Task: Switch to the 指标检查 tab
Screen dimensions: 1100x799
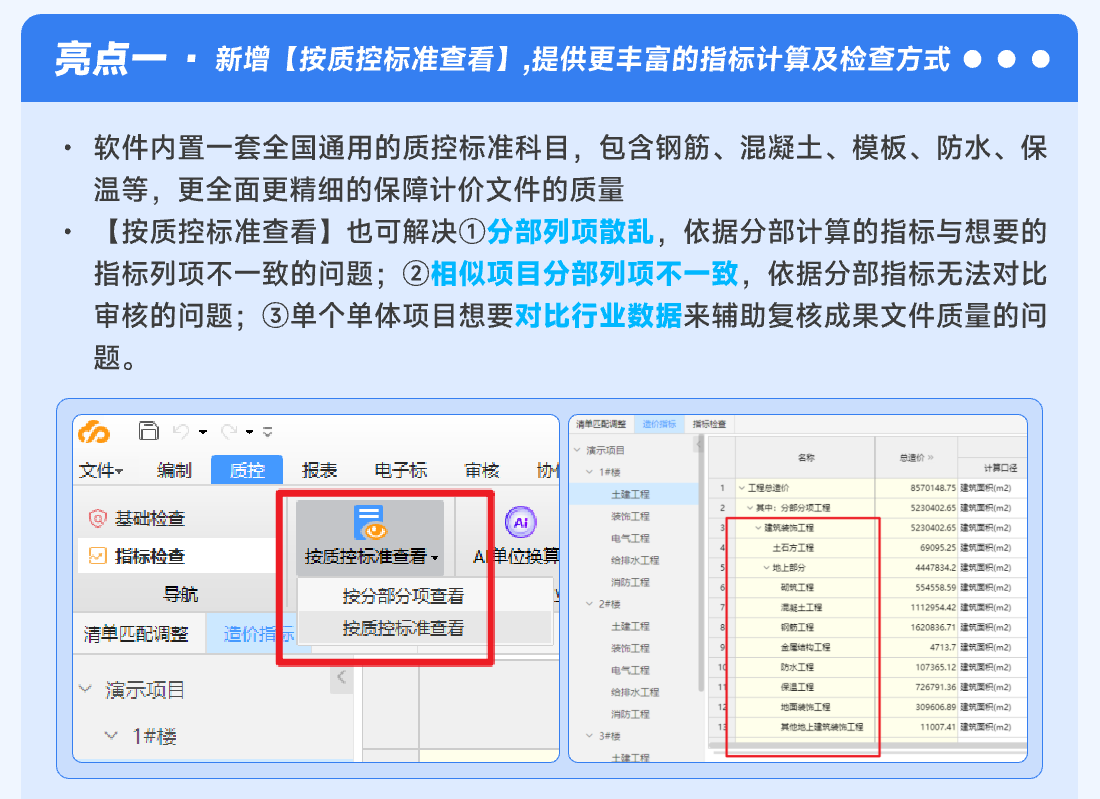Action: (x=708, y=424)
